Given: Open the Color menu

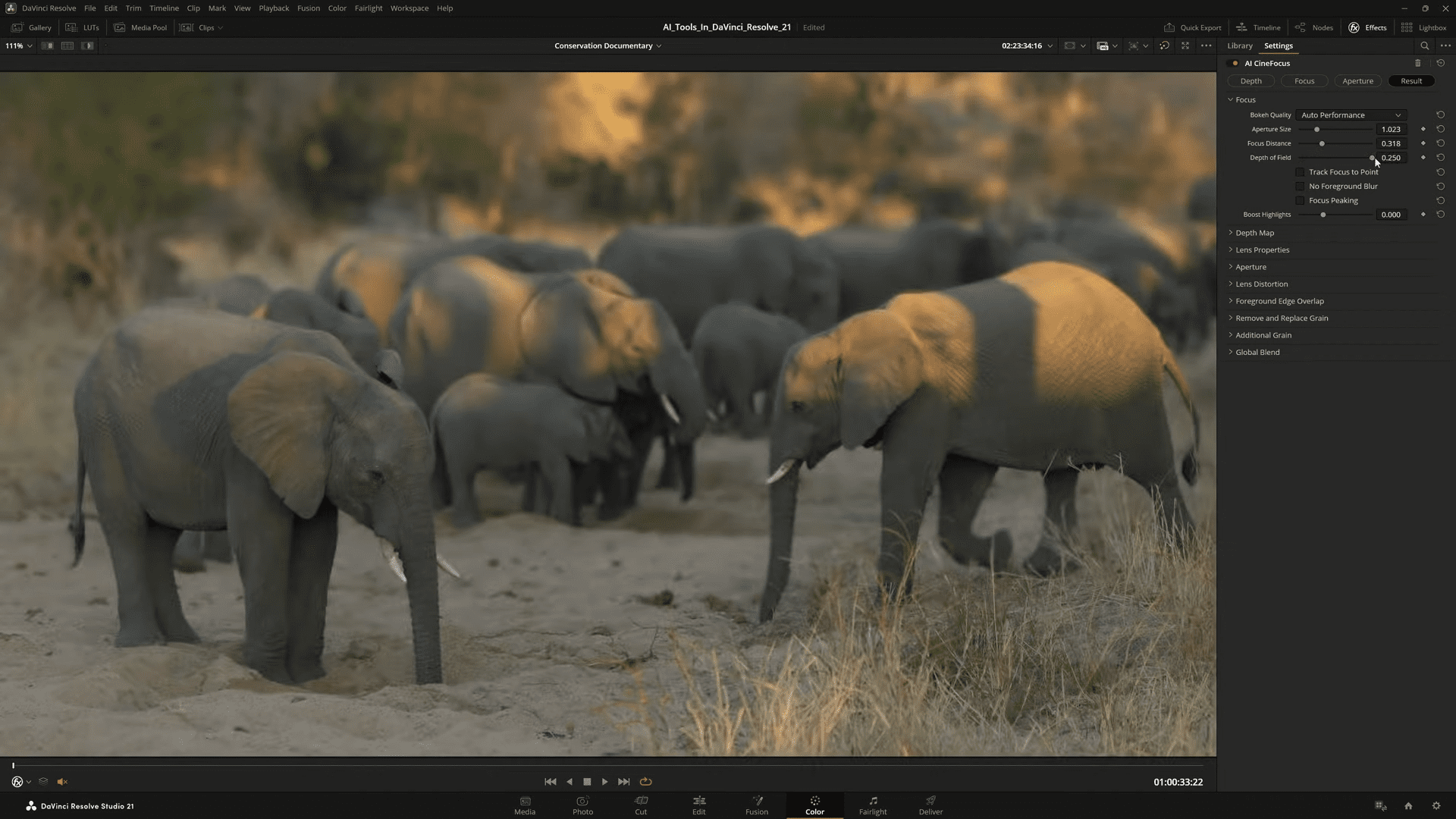Looking at the screenshot, I should pyautogui.click(x=337, y=8).
